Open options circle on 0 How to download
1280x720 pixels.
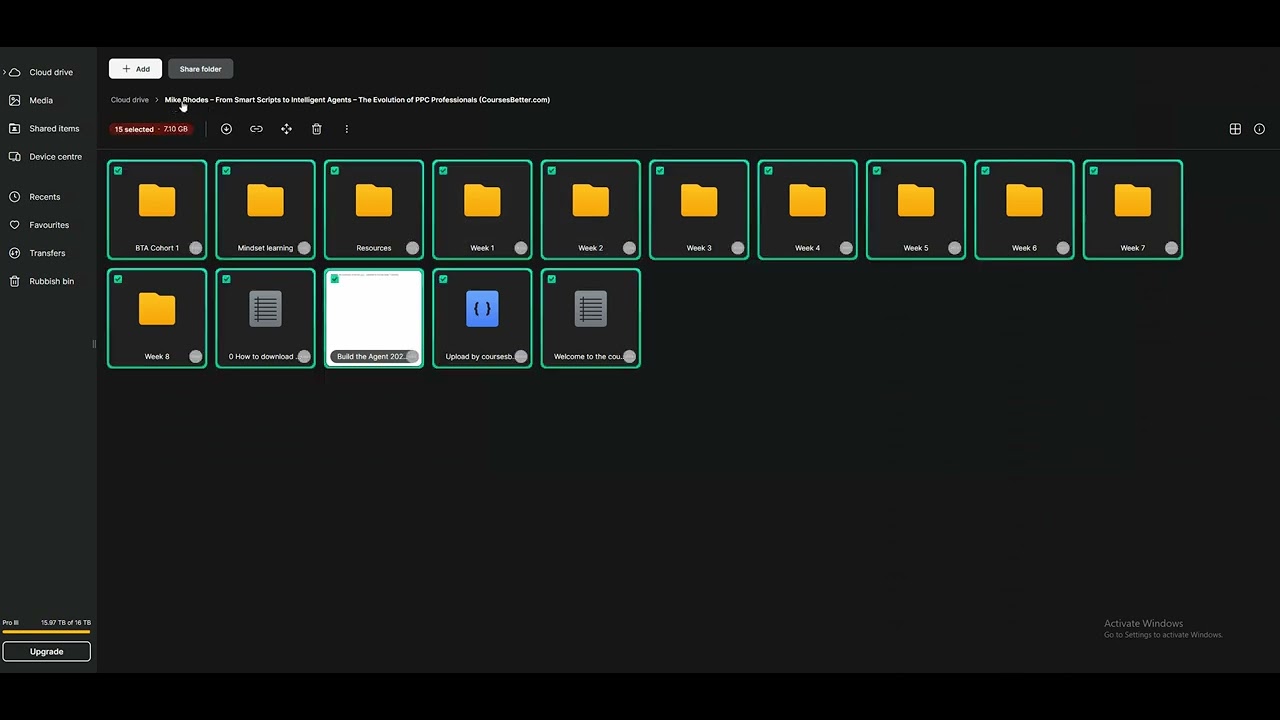tap(304, 356)
